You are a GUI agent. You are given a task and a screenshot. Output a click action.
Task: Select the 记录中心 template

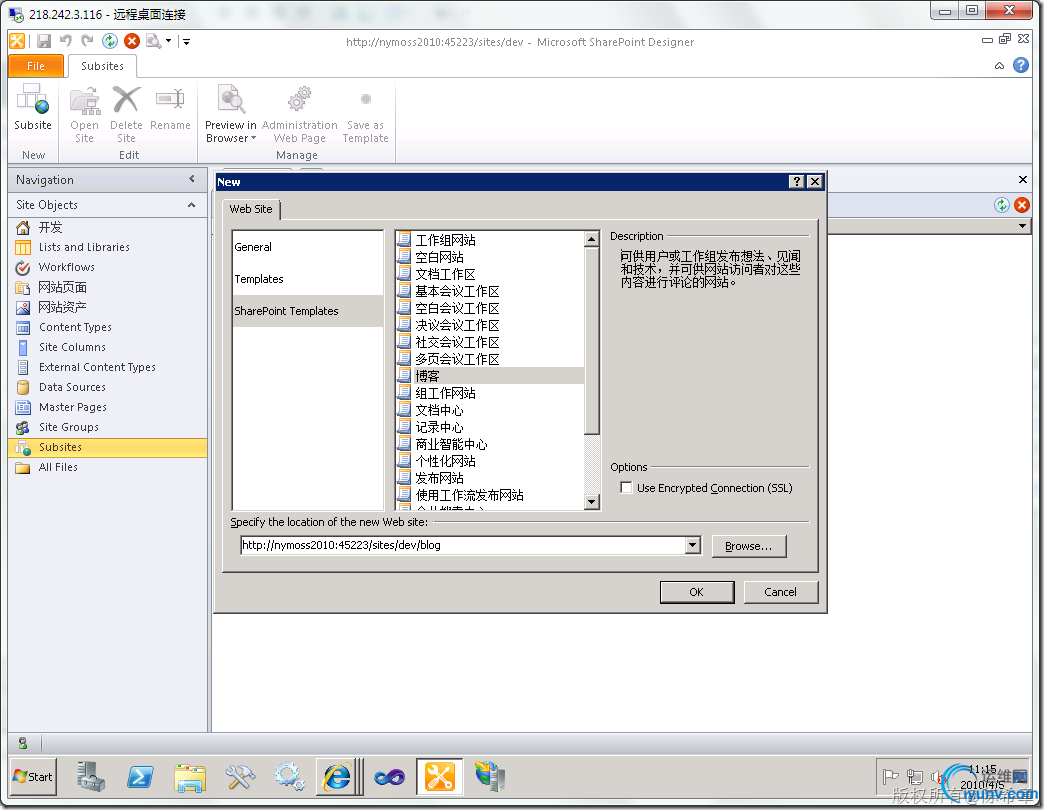pos(490,427)
